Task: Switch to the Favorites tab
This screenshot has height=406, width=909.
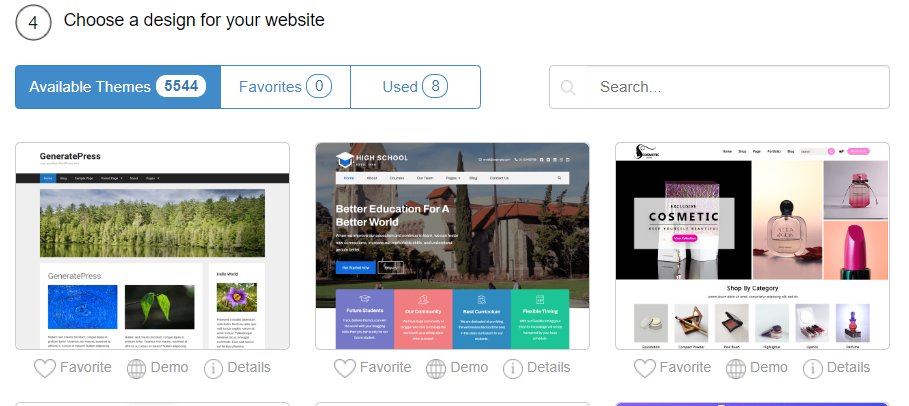Action: coord(285,87)
